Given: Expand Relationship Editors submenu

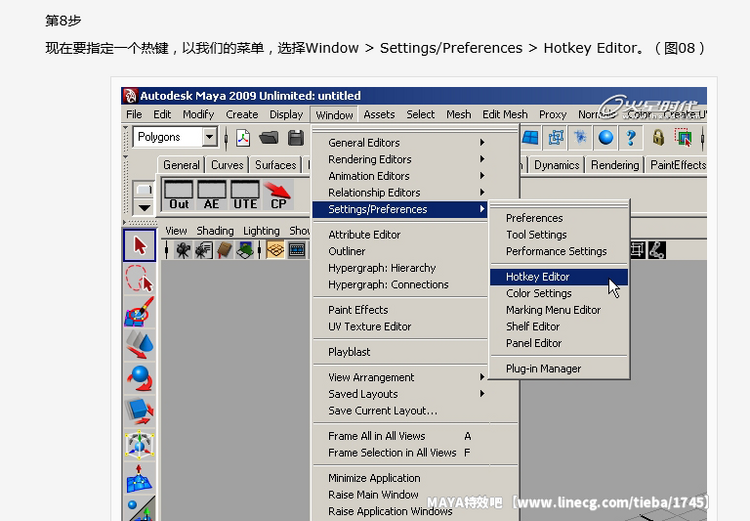Looking at the screenshot, I should click(405, 192).
